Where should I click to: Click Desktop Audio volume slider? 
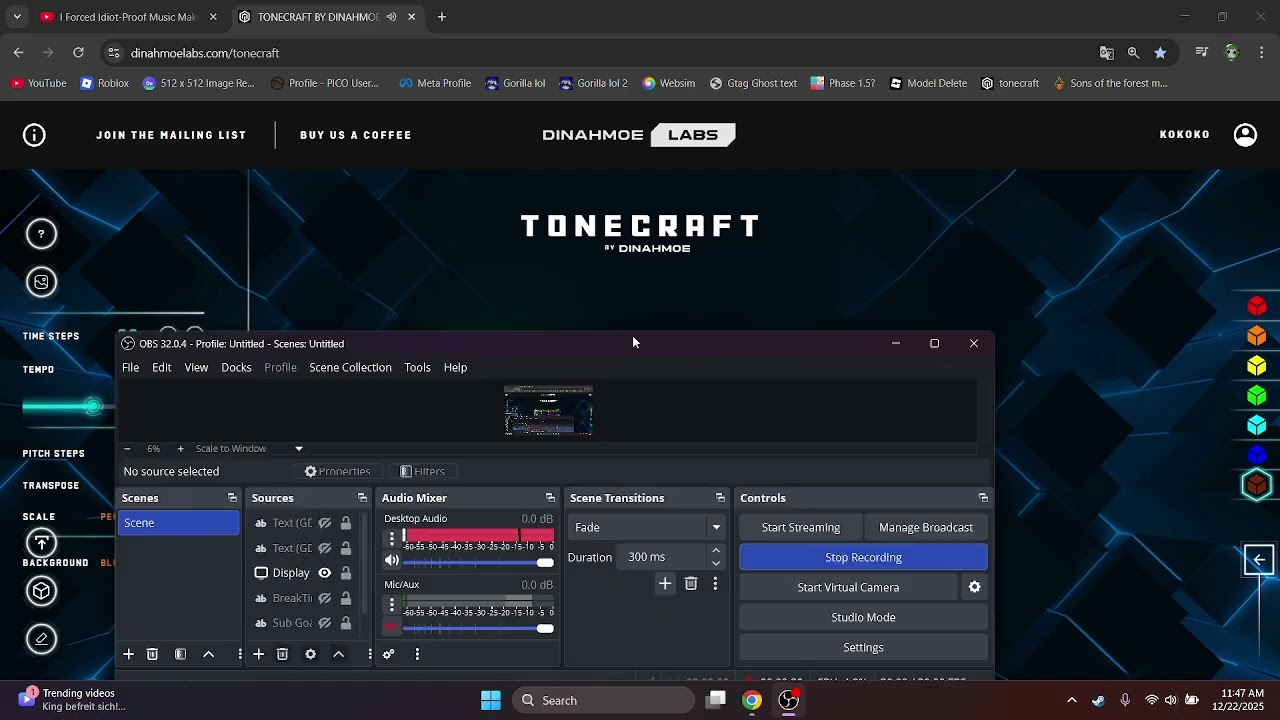(479, 561)
